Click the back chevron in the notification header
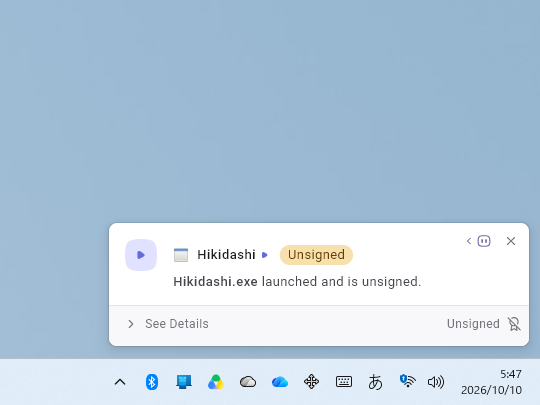This screenshot has width=540, height=405. [x=469, y=241]
